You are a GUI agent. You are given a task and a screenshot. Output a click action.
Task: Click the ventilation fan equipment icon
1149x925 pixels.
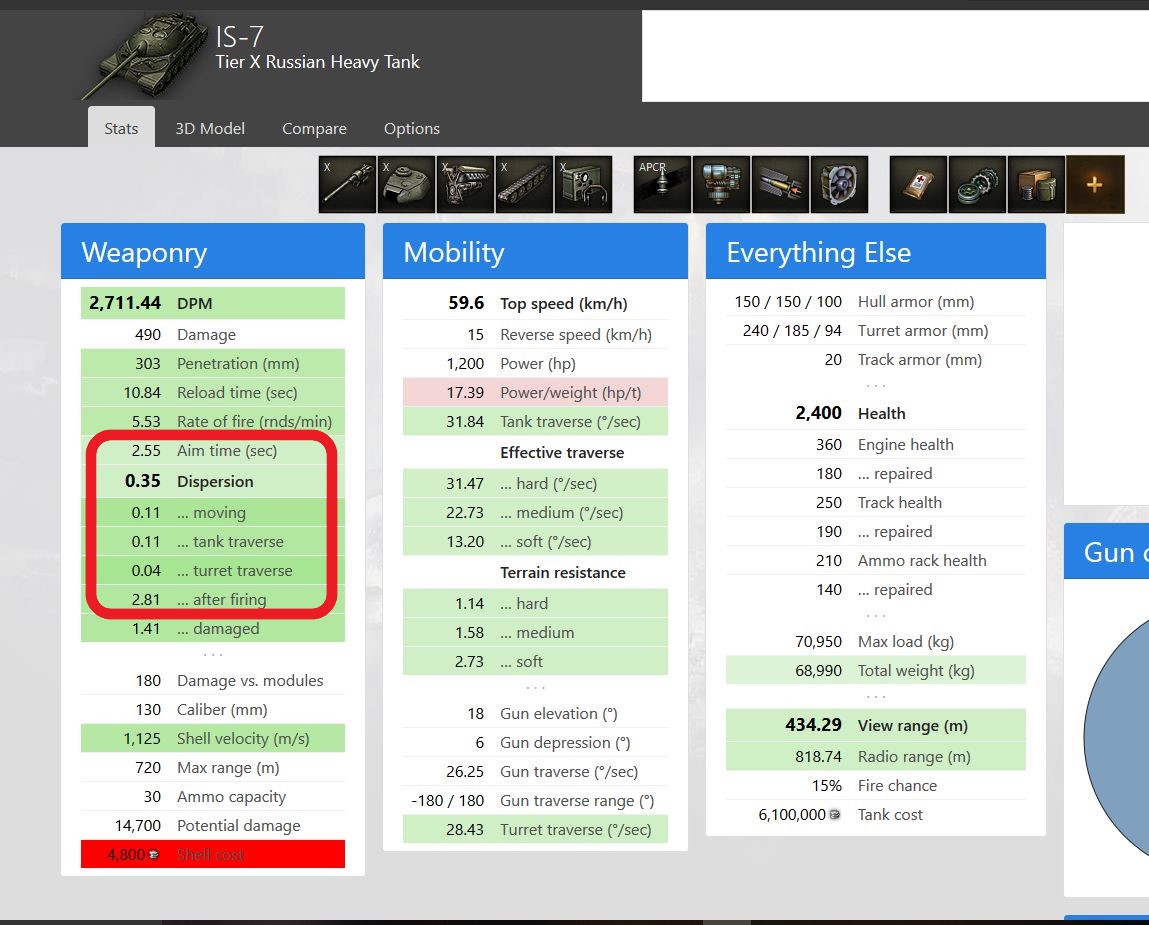tap(840, 184)
